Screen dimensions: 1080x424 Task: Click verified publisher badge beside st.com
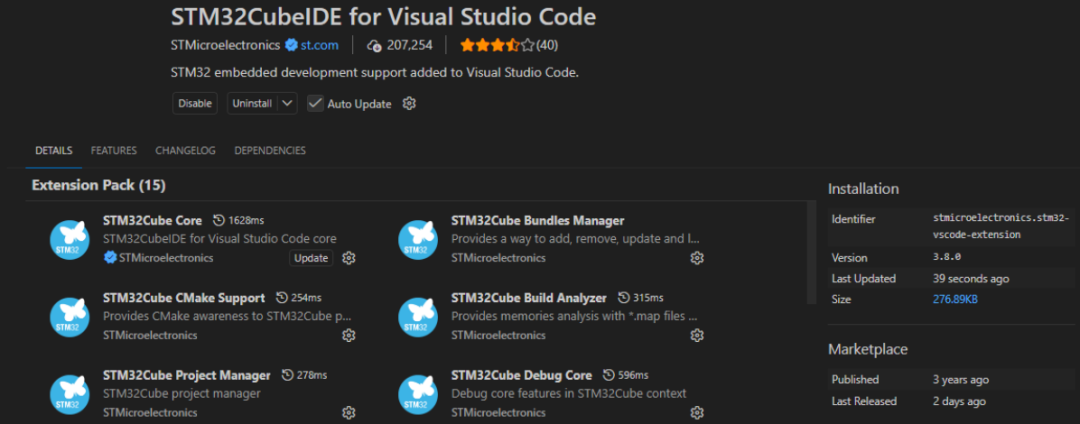[x=291, y=45]
